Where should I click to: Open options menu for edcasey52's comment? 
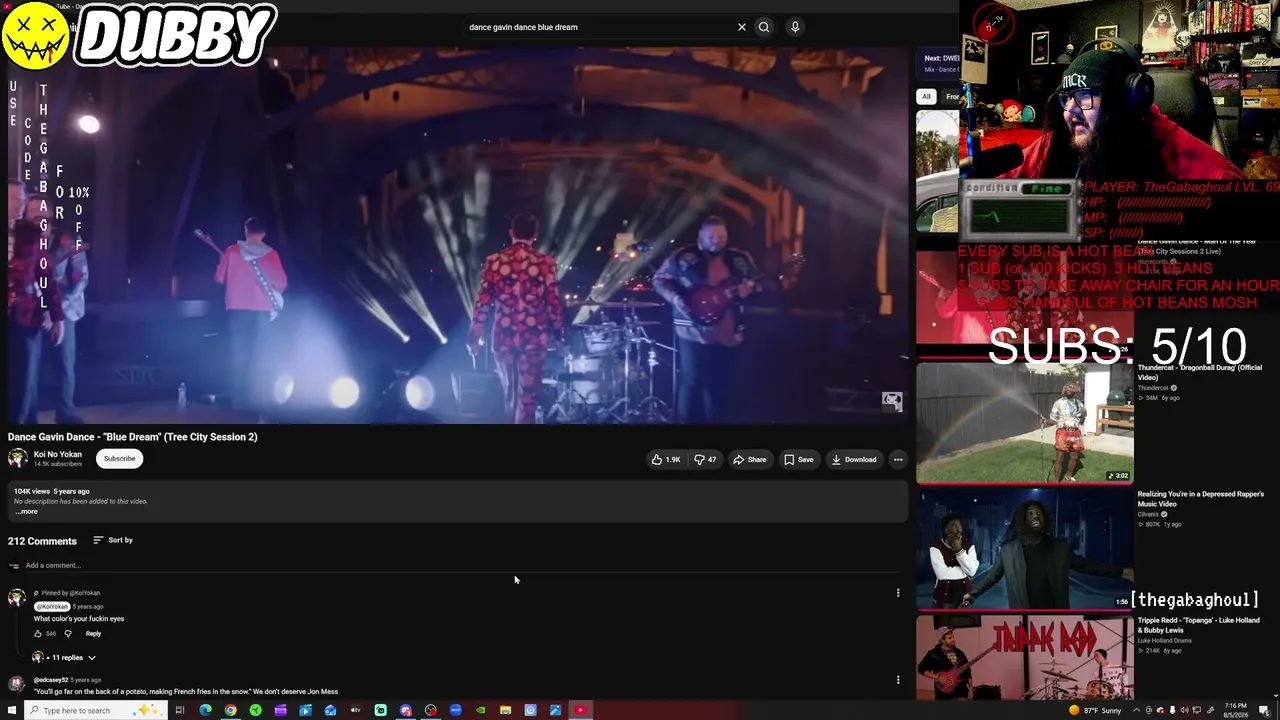(898, 680)
